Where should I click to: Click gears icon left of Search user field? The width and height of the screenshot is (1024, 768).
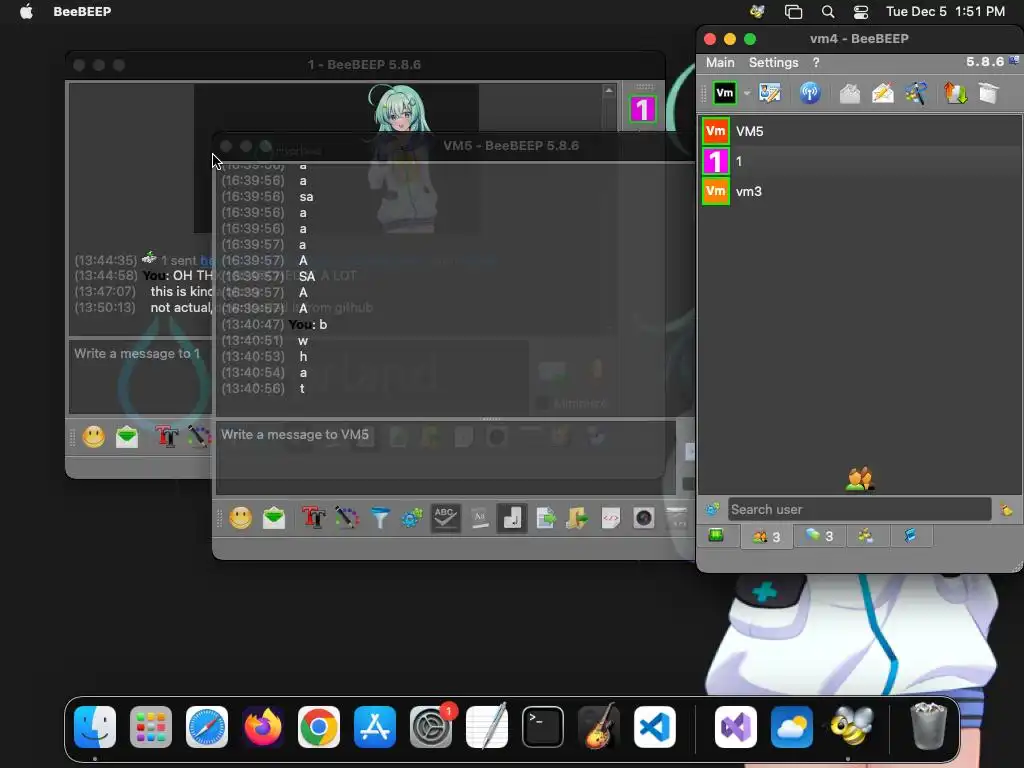[x=712, y=509]
